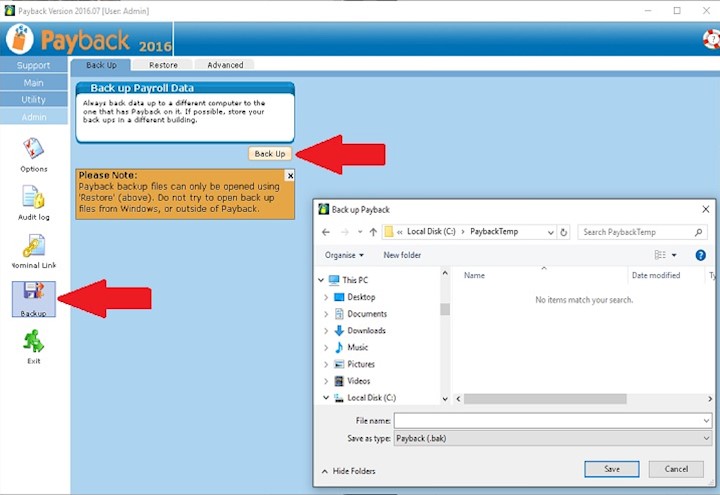Viewport: 720px width, 495px height.
Task: Select the Backup icon in sidebar
Action: coord(33,296)
